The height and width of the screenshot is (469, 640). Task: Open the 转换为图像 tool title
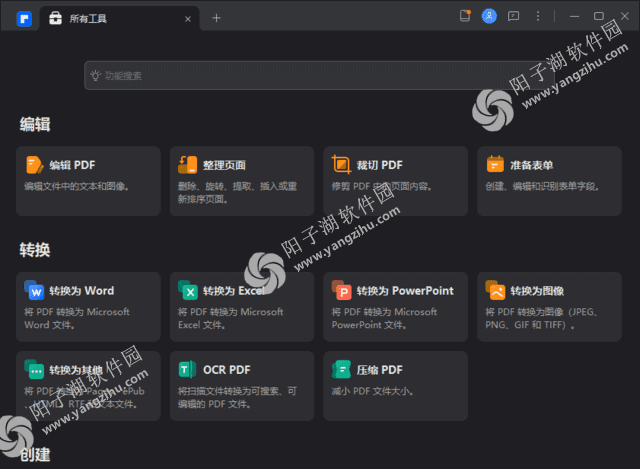pyautogui.click(x=537, y=291)
